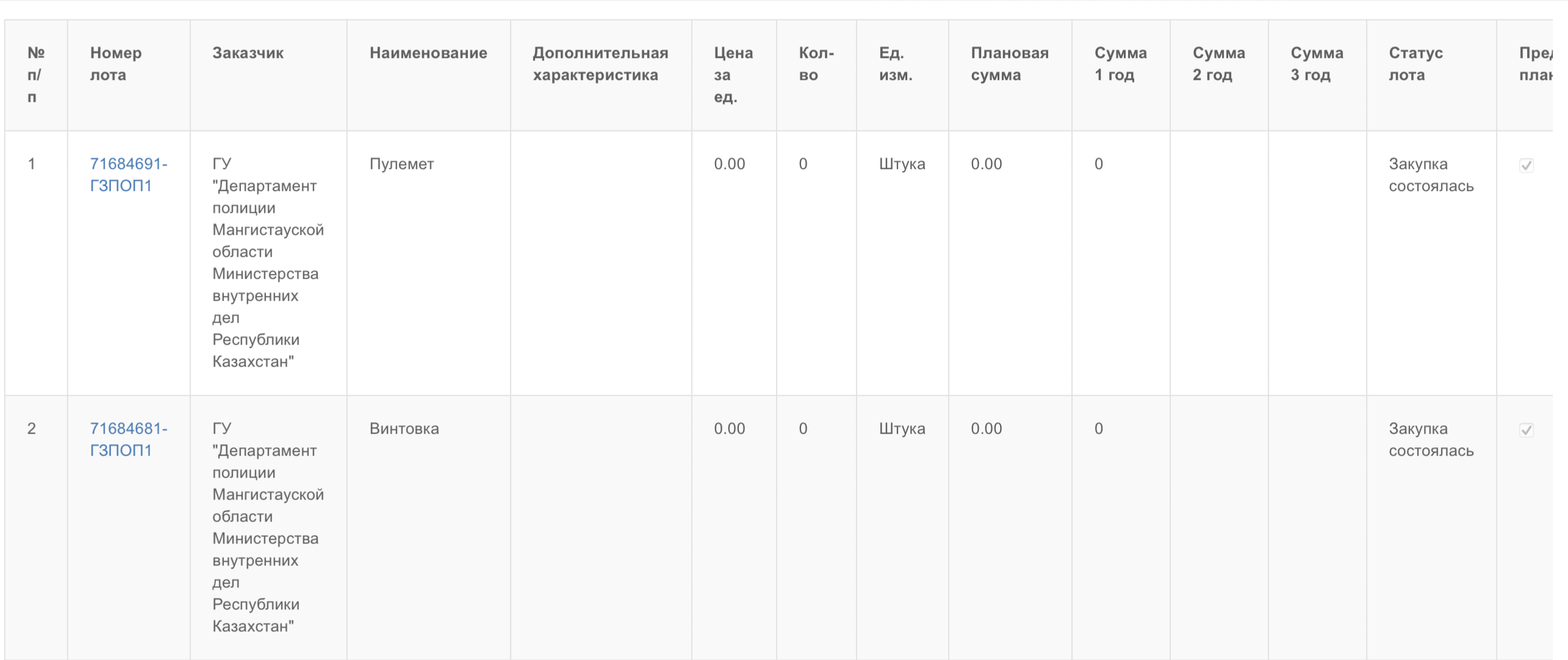Click Закупка состоялась status in Винтовка row
Image resolution: width=1568 pixels, height=660 pixels.
coord(1431,440)
